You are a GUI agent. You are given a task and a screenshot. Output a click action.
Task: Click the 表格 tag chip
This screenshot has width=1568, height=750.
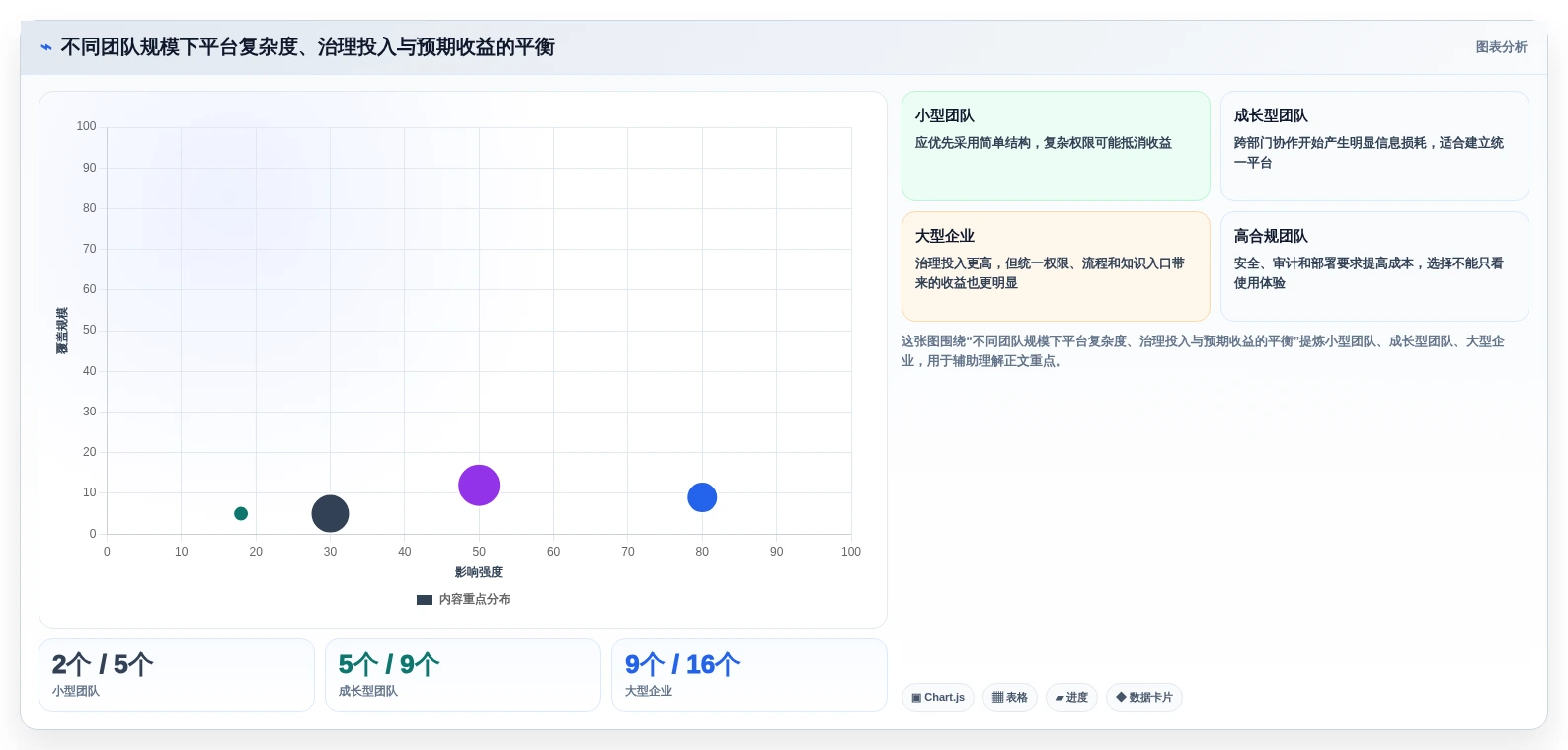click(x=1009, y=697)
